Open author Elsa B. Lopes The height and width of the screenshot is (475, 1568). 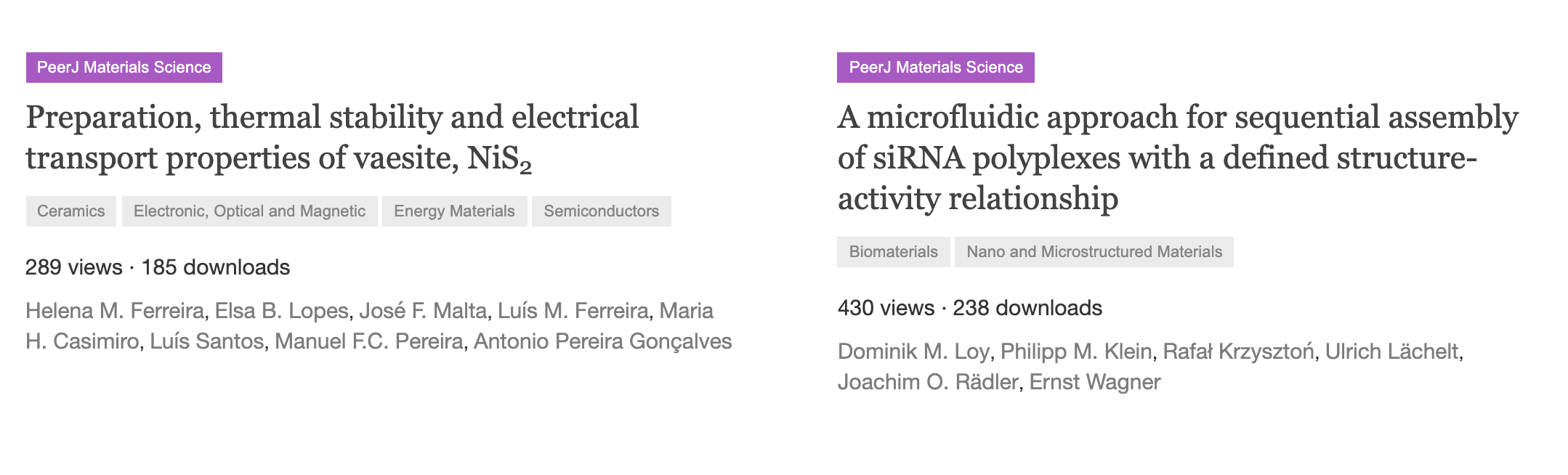click(x=282, y=311)
